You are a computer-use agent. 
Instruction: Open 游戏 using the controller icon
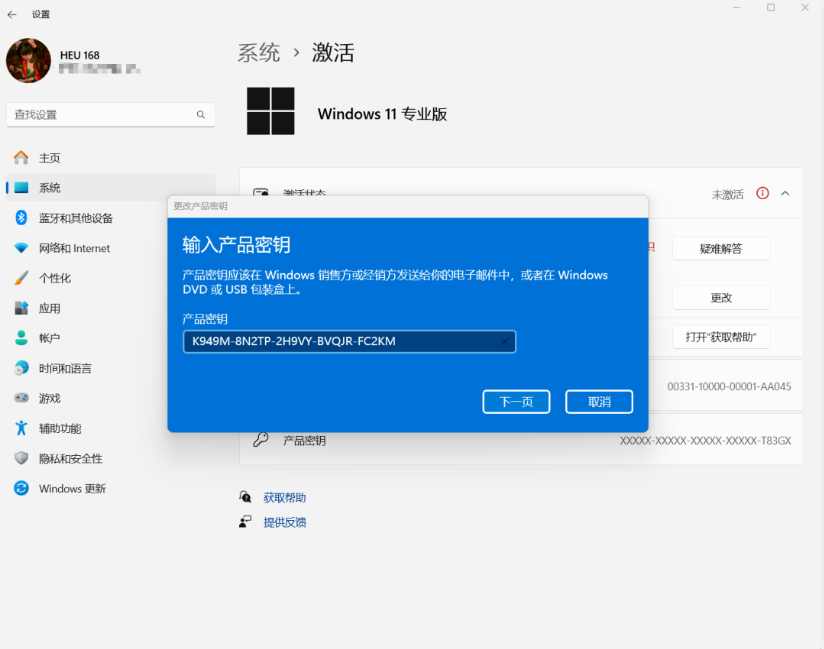coord(22,398)
